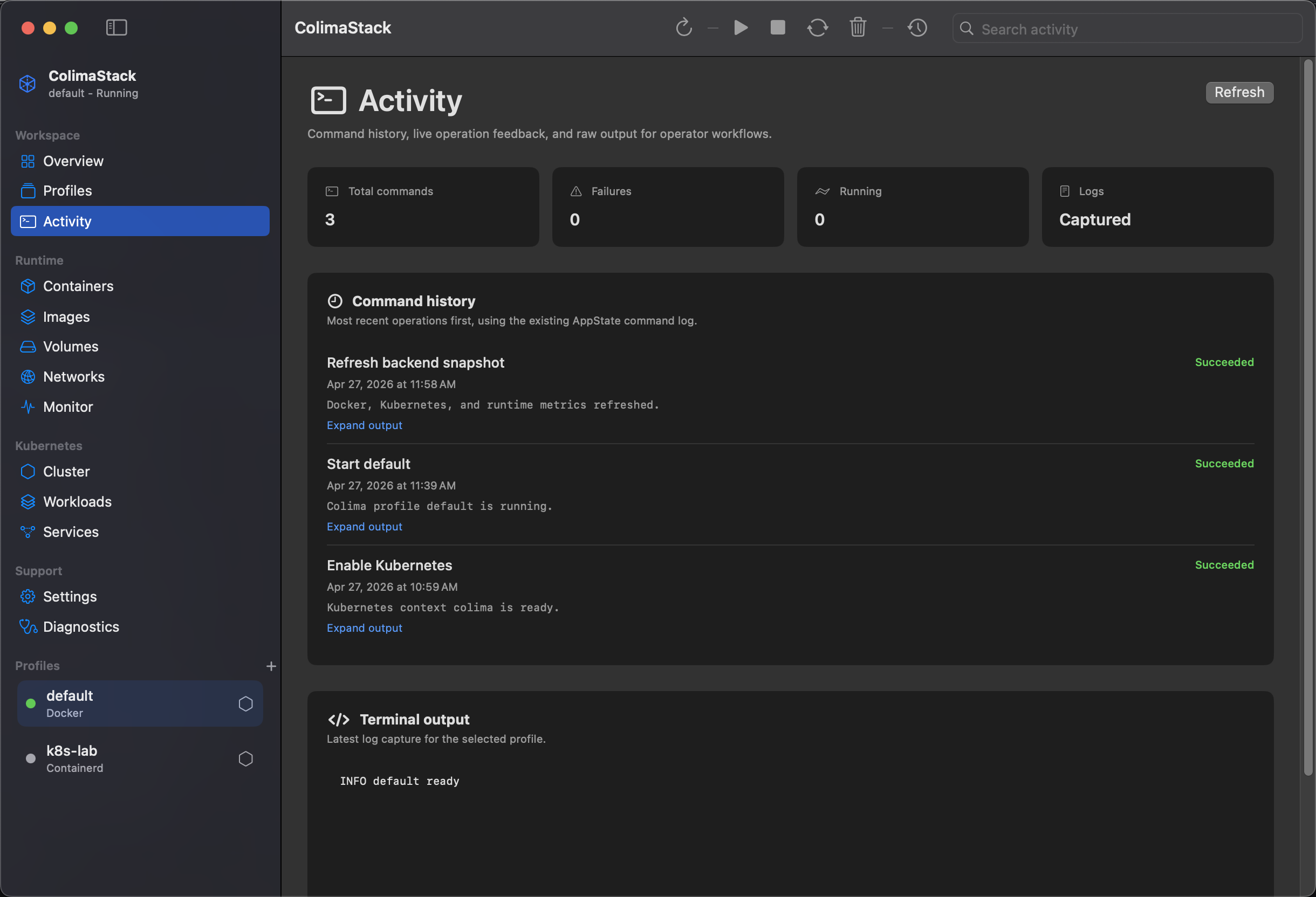Click the Activity terminal icon beside page title
The width and height of the screenshot is (1316, 897).
point(328,101)
